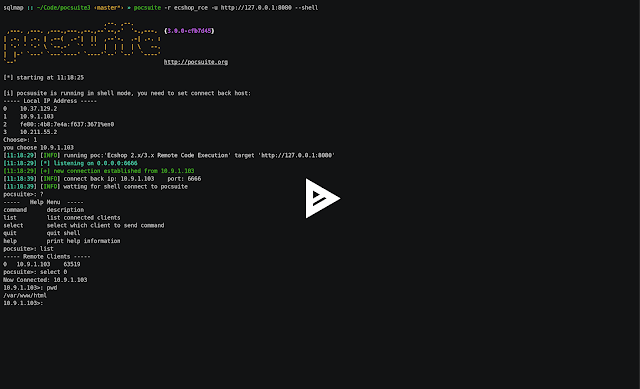Click the 'select which client to send command' row

[84, 225]
